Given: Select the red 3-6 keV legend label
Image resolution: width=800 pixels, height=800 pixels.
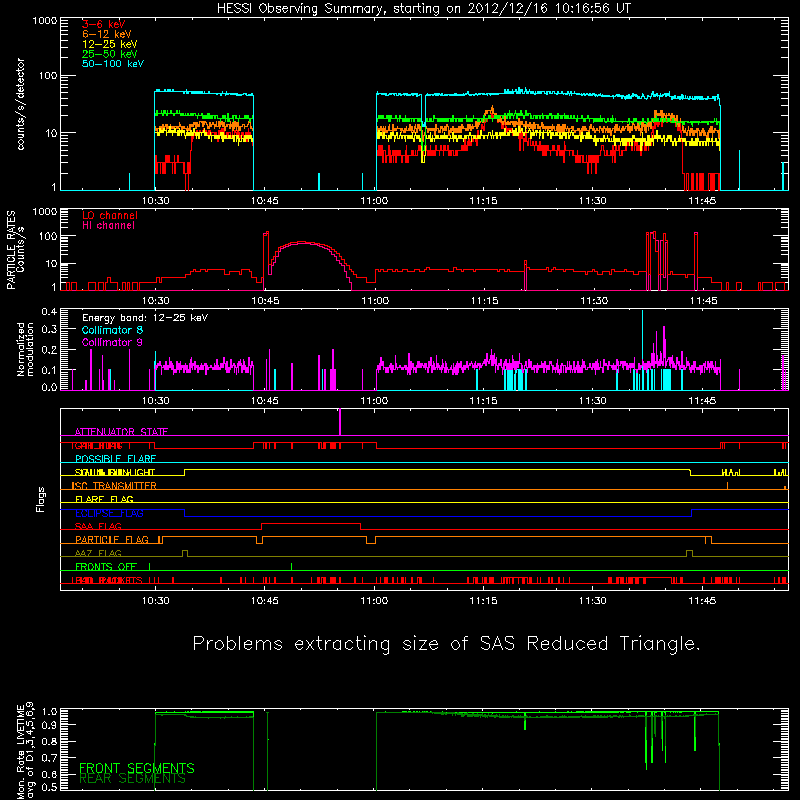Looking at the screenshot, I should (x=104, y=24).
